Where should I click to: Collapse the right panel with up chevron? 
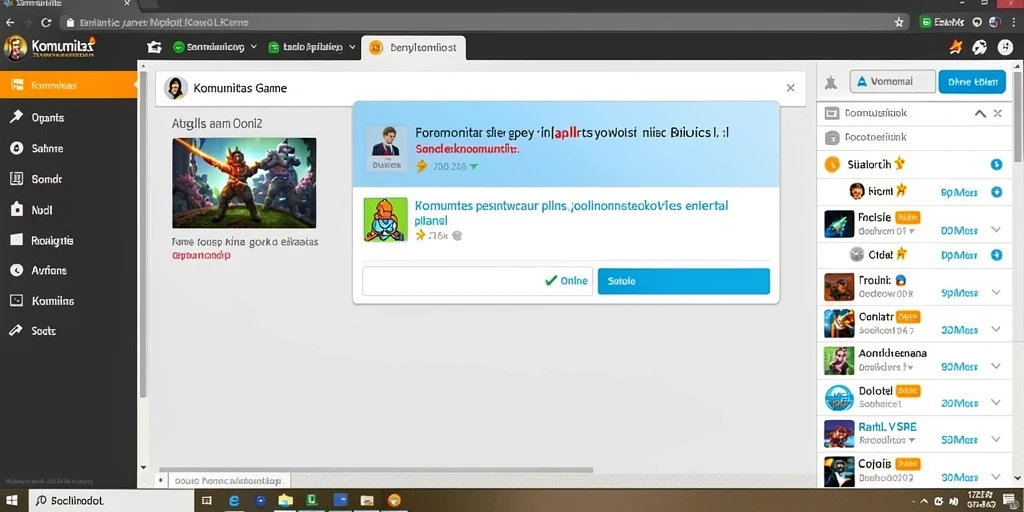pyautogui.click(x=980, y=113)
